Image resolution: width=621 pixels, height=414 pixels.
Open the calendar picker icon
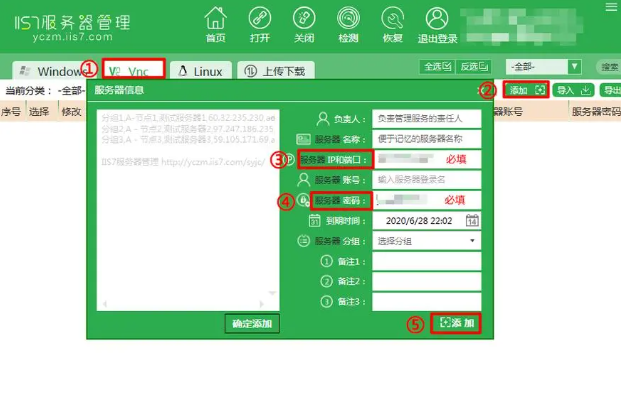point(472,221)
